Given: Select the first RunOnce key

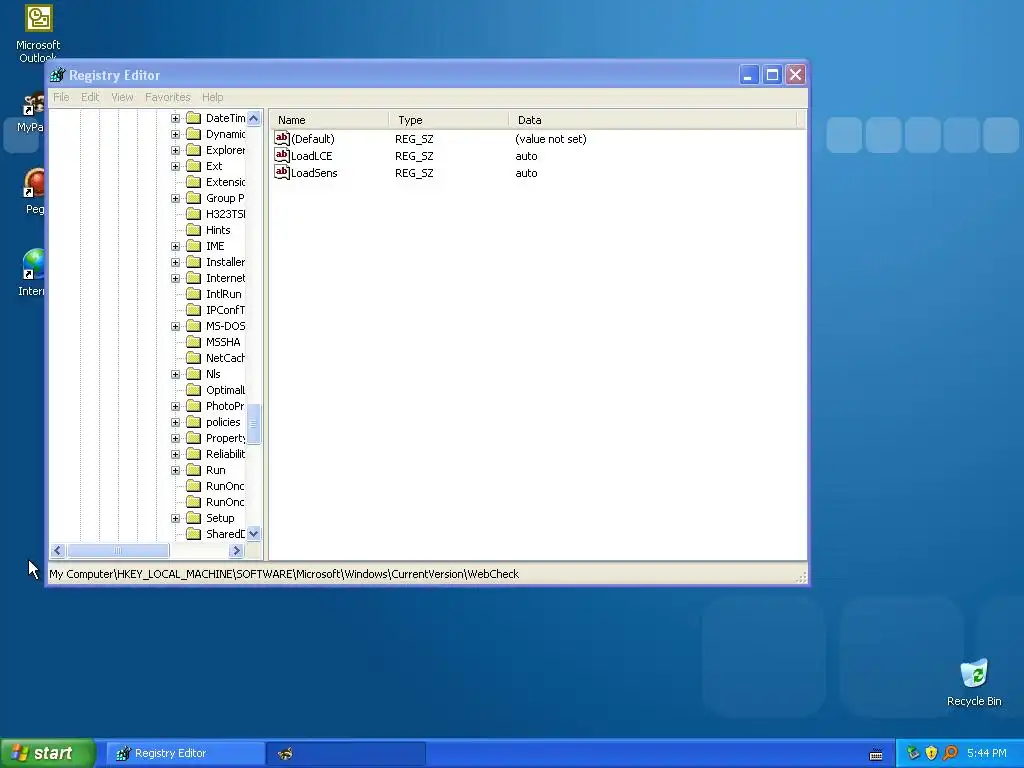Looking at the screenshot, I should point(225,486).
